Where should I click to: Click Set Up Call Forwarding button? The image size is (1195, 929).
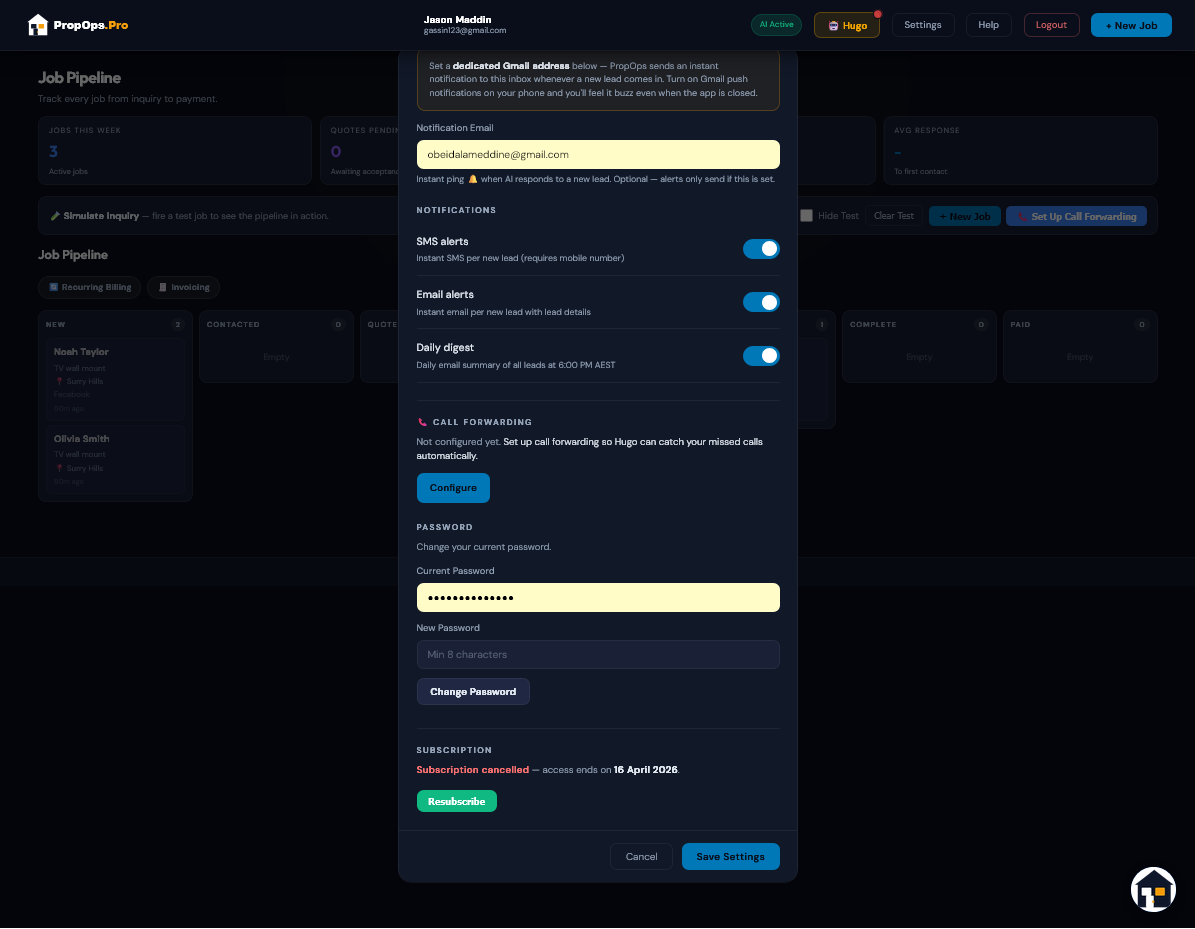coord(1076,216)
